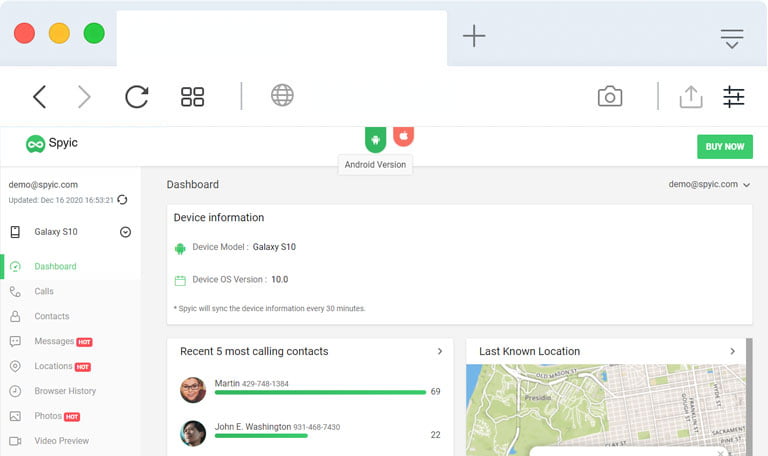Click the Video Preview camera icon
The width and height of the screenshot is (768, 456).
[15, 441]
